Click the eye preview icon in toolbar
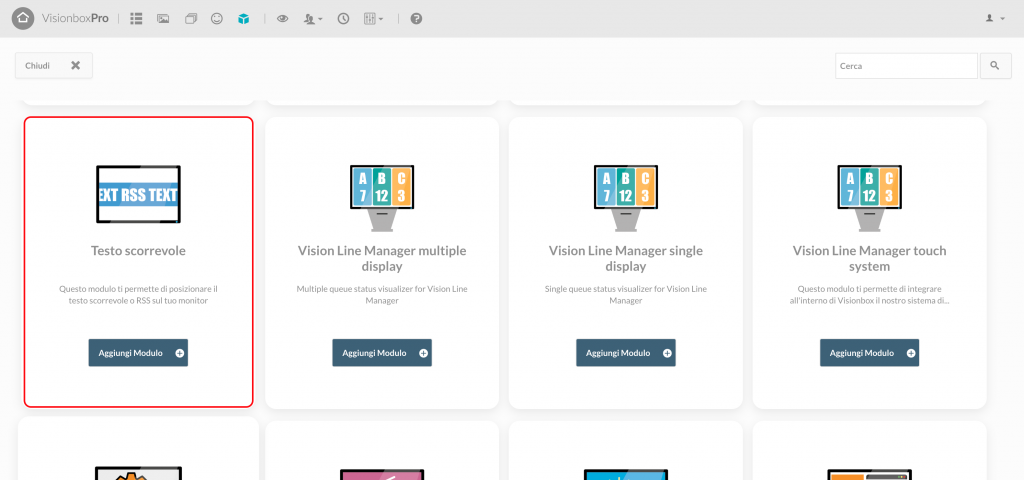This screenshot has height=480, width=1024. coord(282,19)
